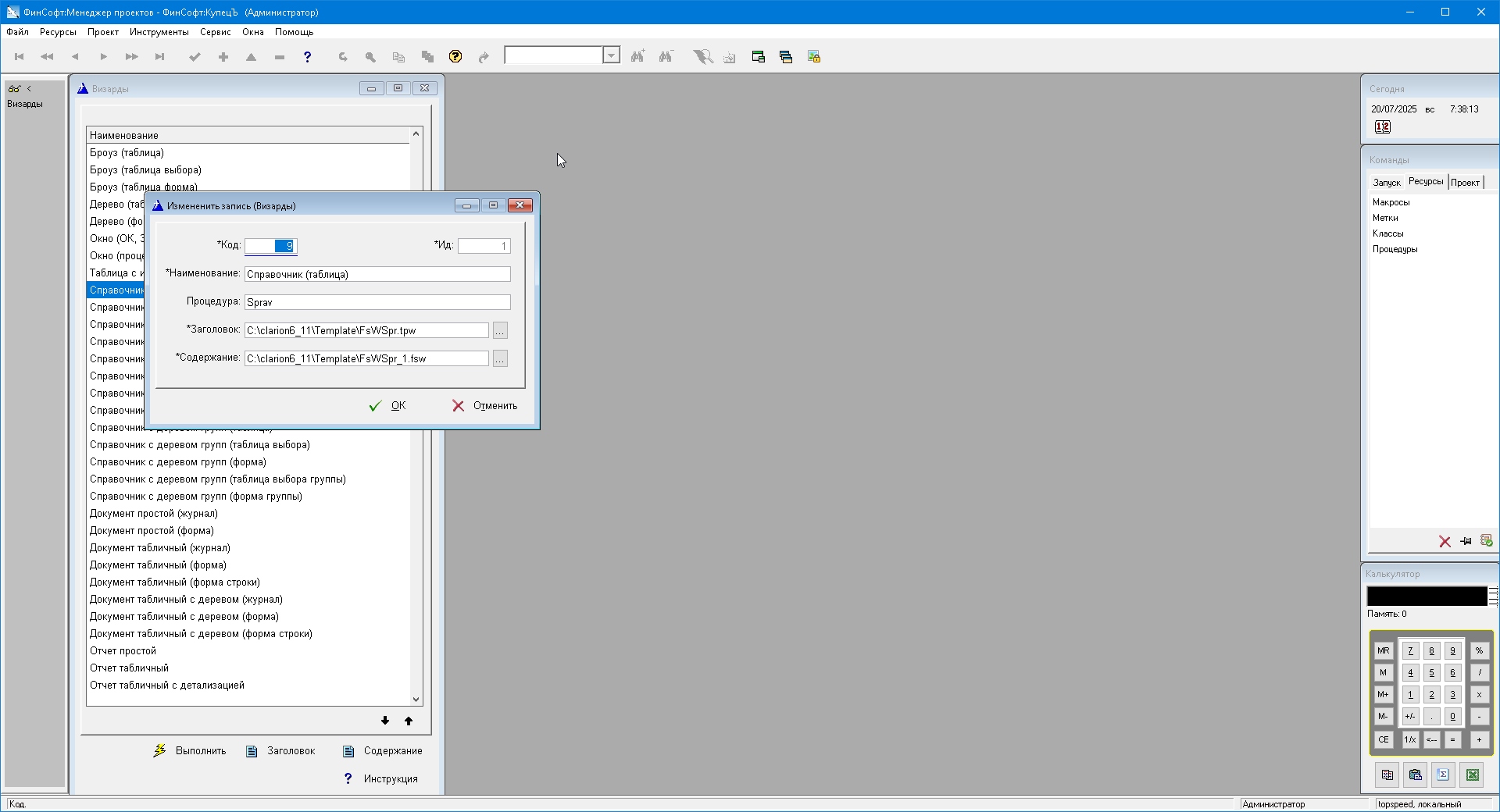This screenshot has width=1500, height=812.
Task: Click the calendar icon under today's date
Action: [x=1382, y=127]
